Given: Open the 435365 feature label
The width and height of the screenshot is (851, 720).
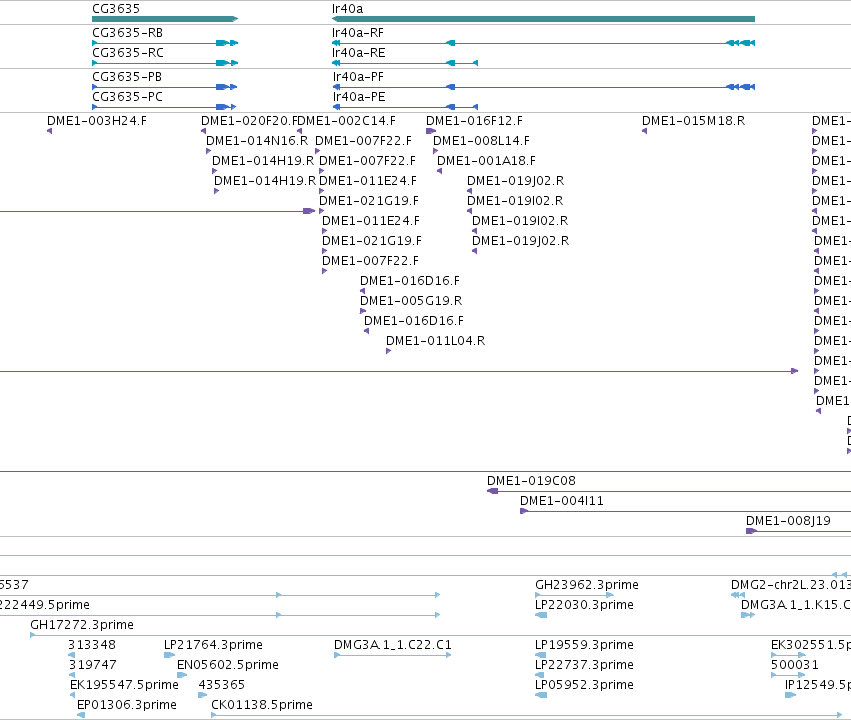Looking at the screenshot, I should coord(222,685).
